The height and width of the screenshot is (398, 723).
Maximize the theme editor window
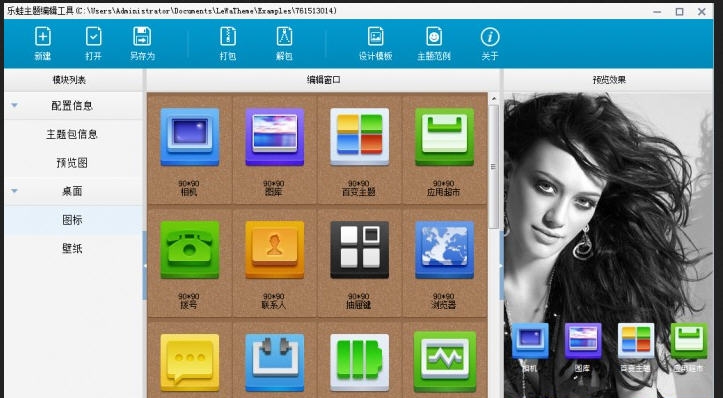(680, 12)
